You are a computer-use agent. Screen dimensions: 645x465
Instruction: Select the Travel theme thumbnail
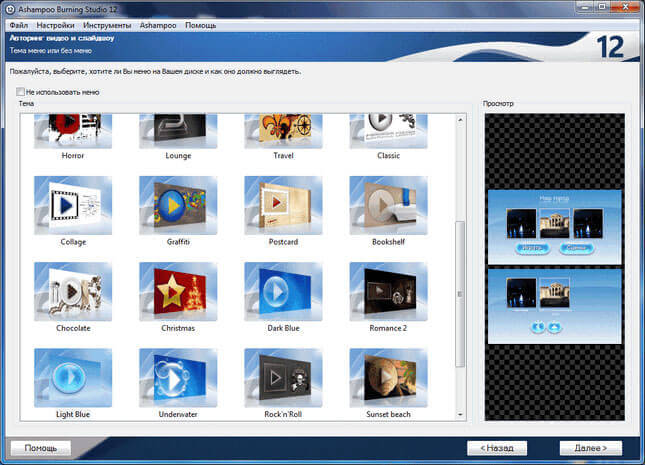click(x=283, y=131)
